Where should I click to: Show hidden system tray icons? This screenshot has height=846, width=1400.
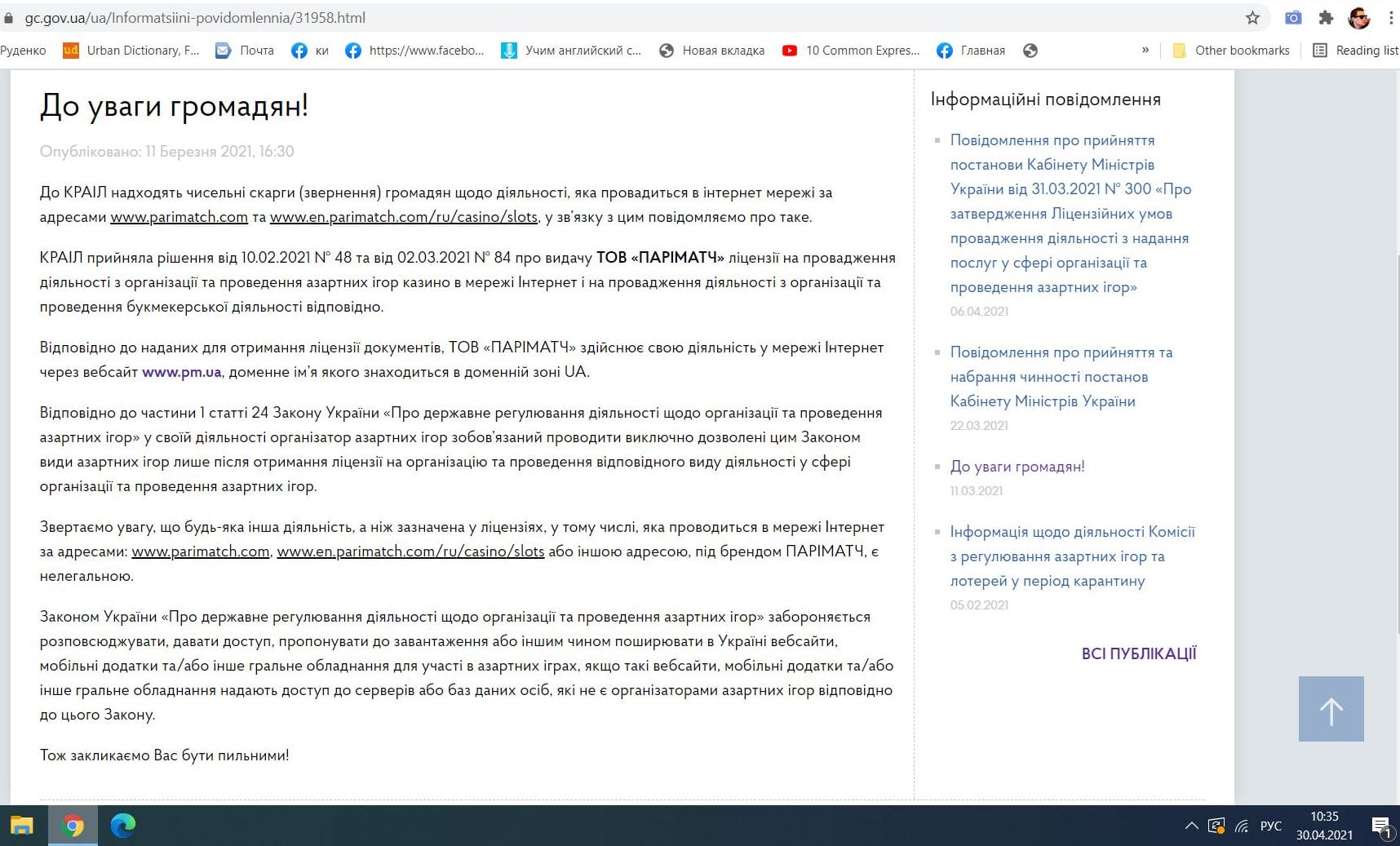[x=1191, y=826]
